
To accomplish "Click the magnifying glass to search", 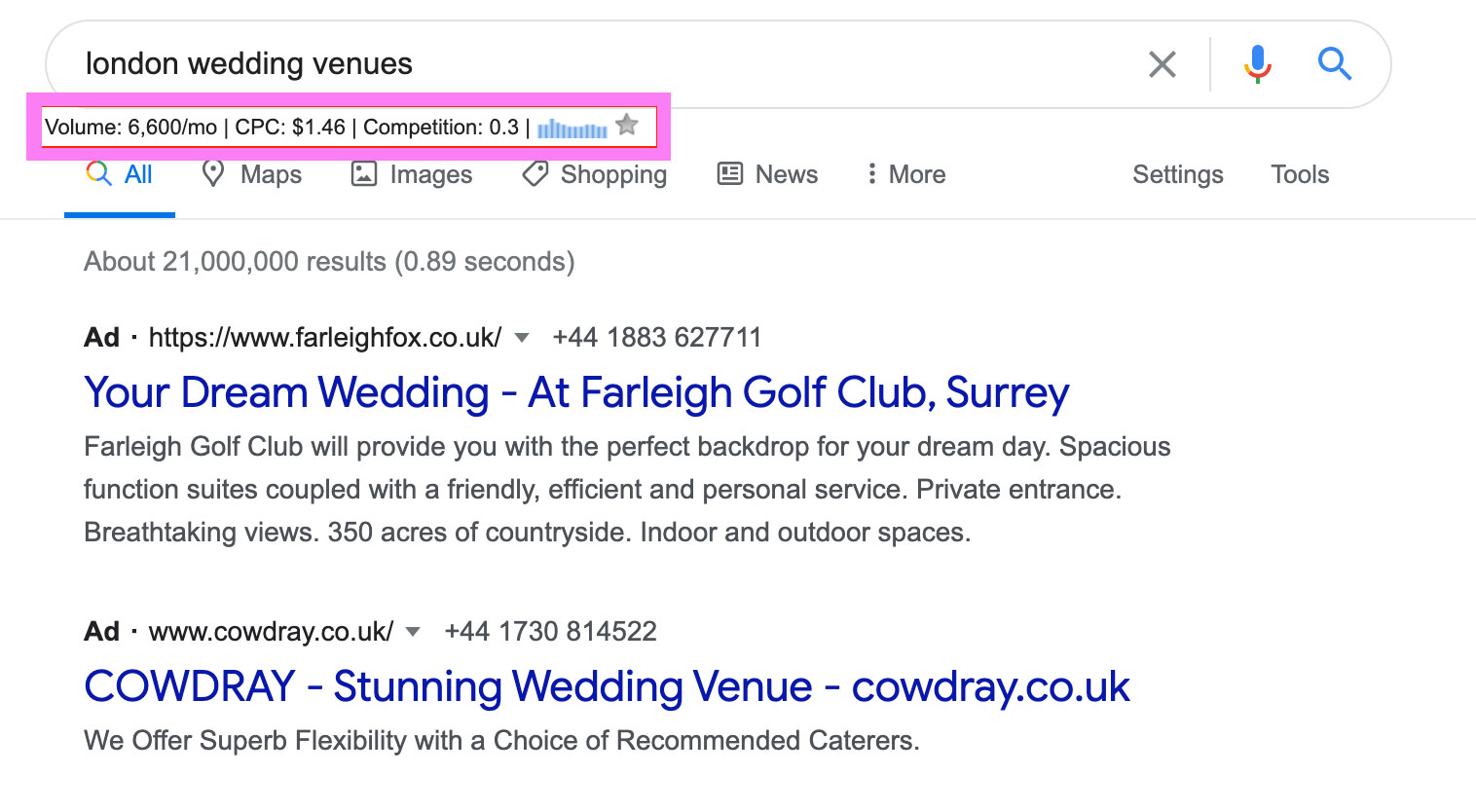I will [x=1335, y=64].
